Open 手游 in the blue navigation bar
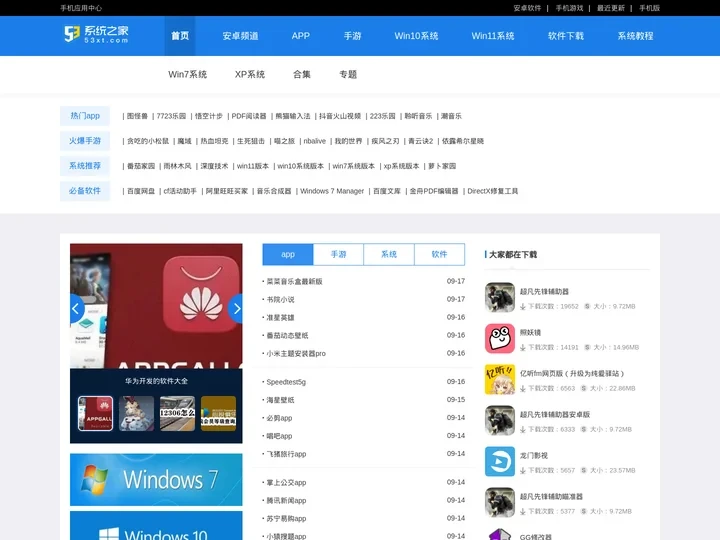 [x=353, y=36]
